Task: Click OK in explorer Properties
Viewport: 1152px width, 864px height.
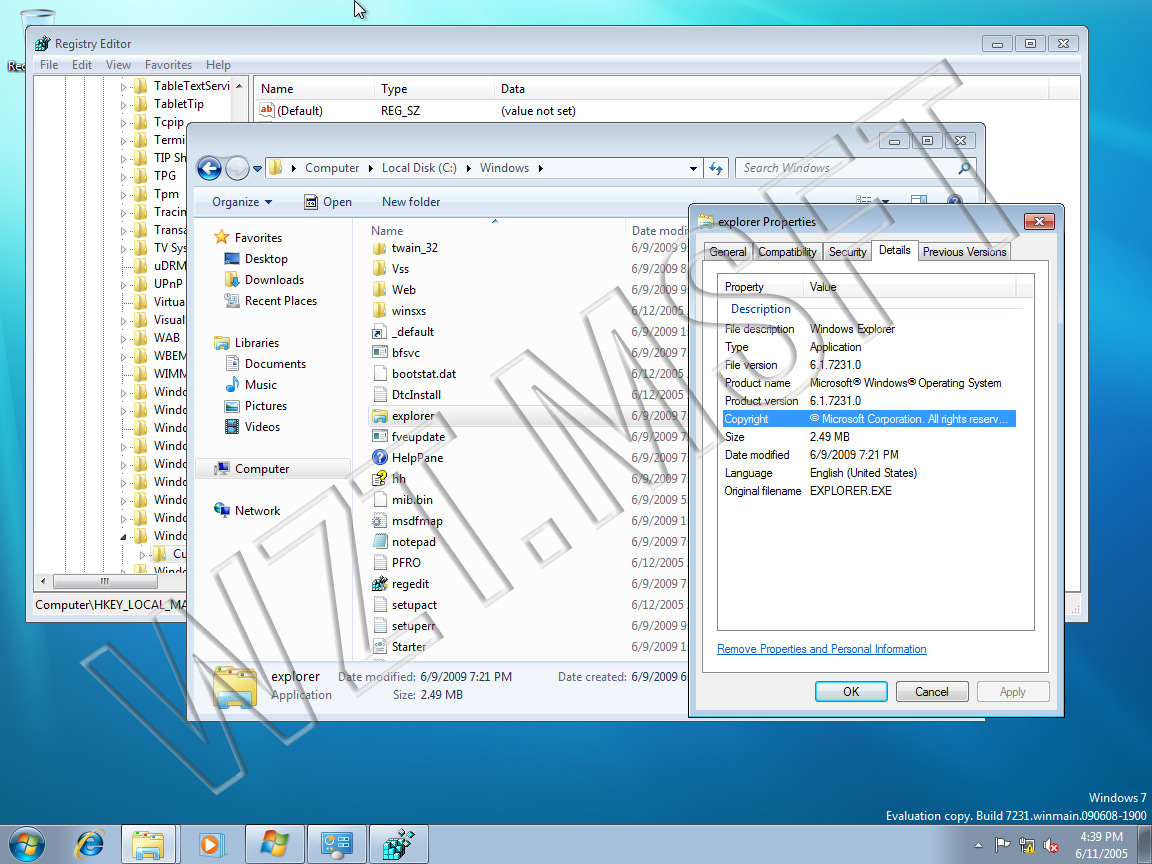Action: click(851, 691)
